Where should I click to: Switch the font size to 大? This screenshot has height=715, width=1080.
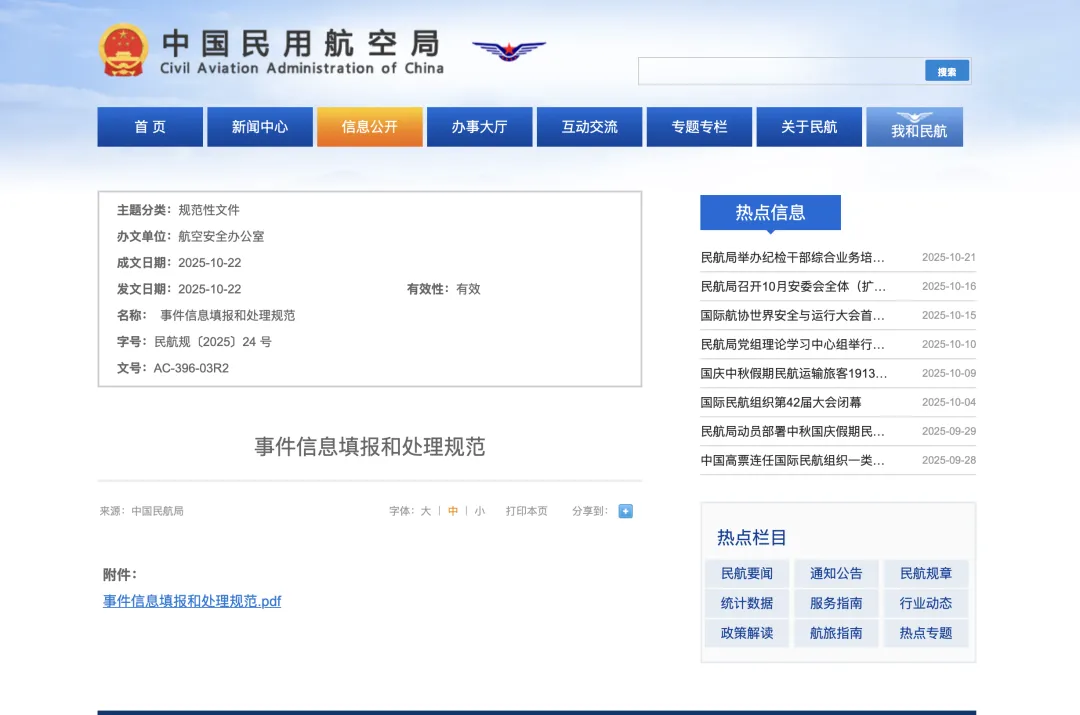coord(425,511)
